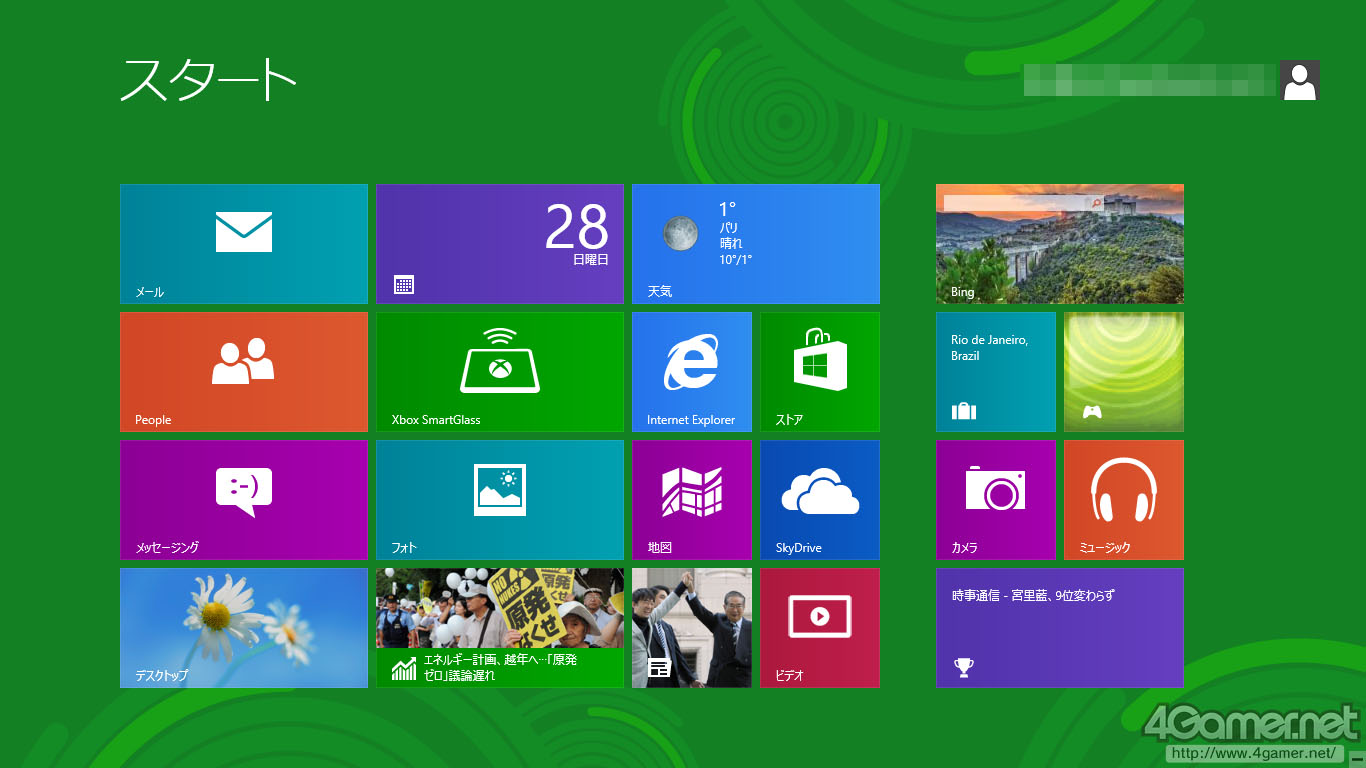Open the Rio de Janeiro travel tile

click(x=996, y=372)
